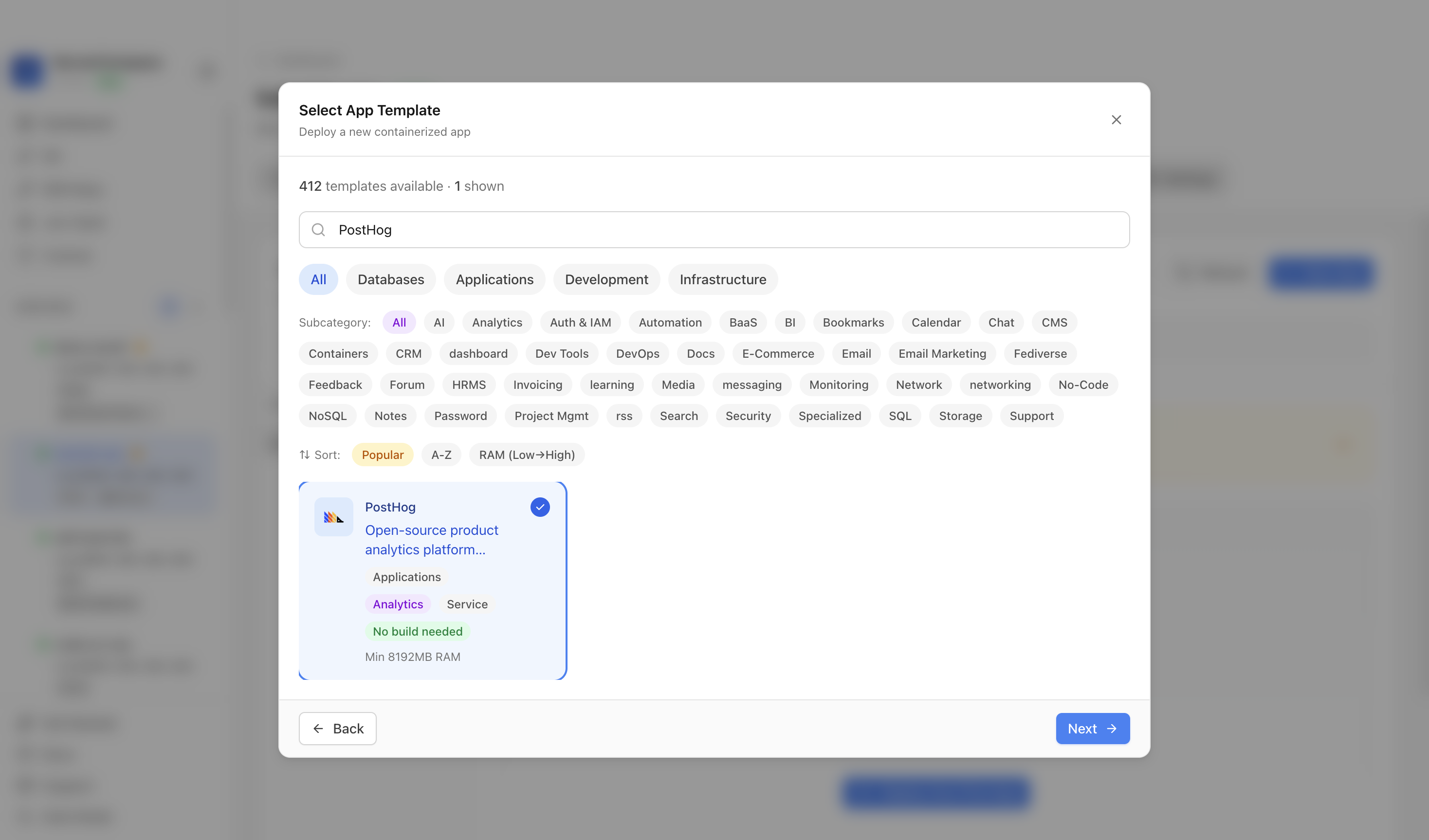
Task: Filter by learning subcategory
Action: [x=612, y=384]
